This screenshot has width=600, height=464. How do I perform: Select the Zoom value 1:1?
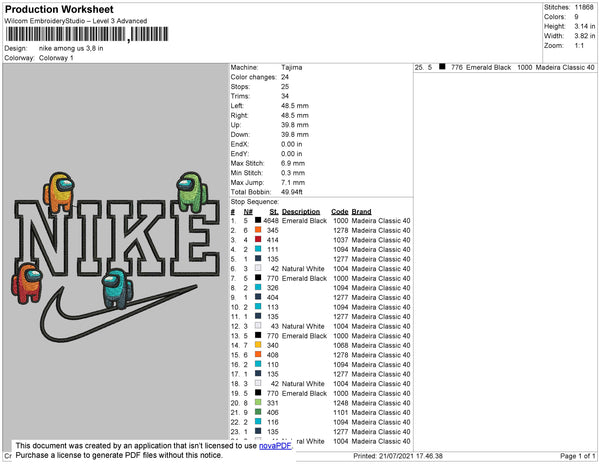click(x=579, y=46)
